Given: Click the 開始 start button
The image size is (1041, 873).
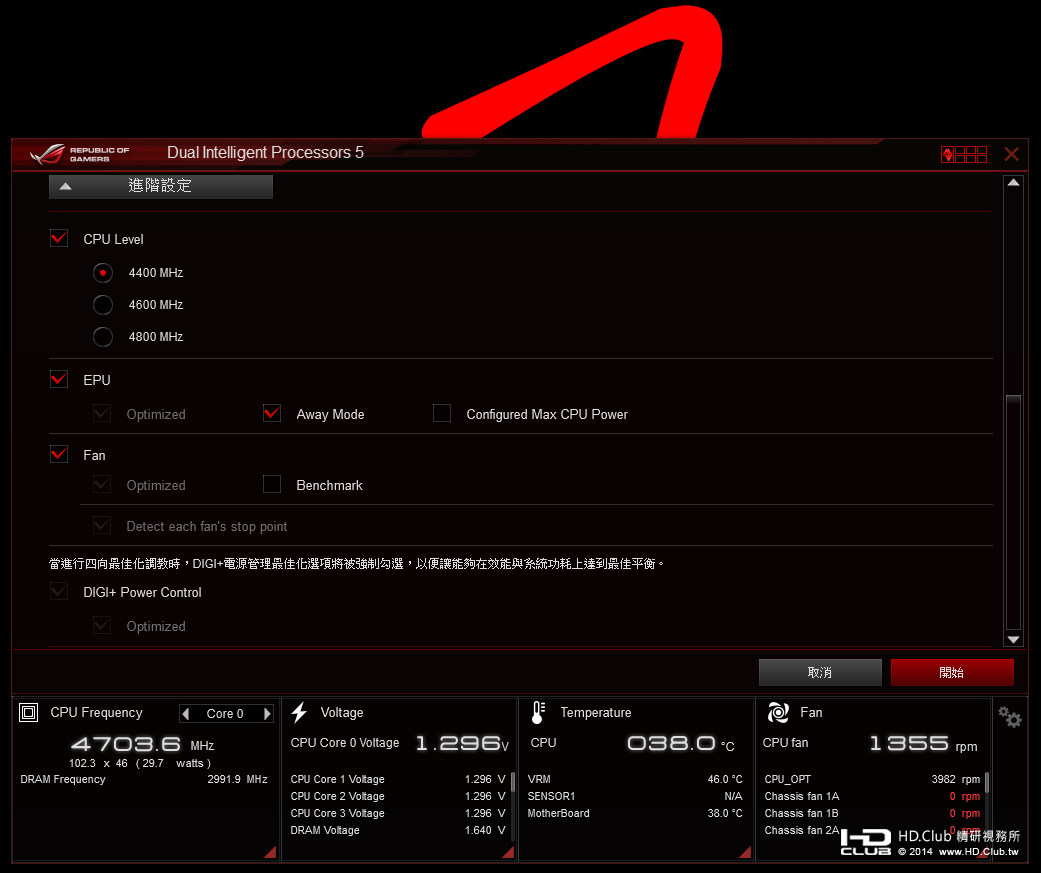Looking at the screenshot, I should tap(952, 673).
